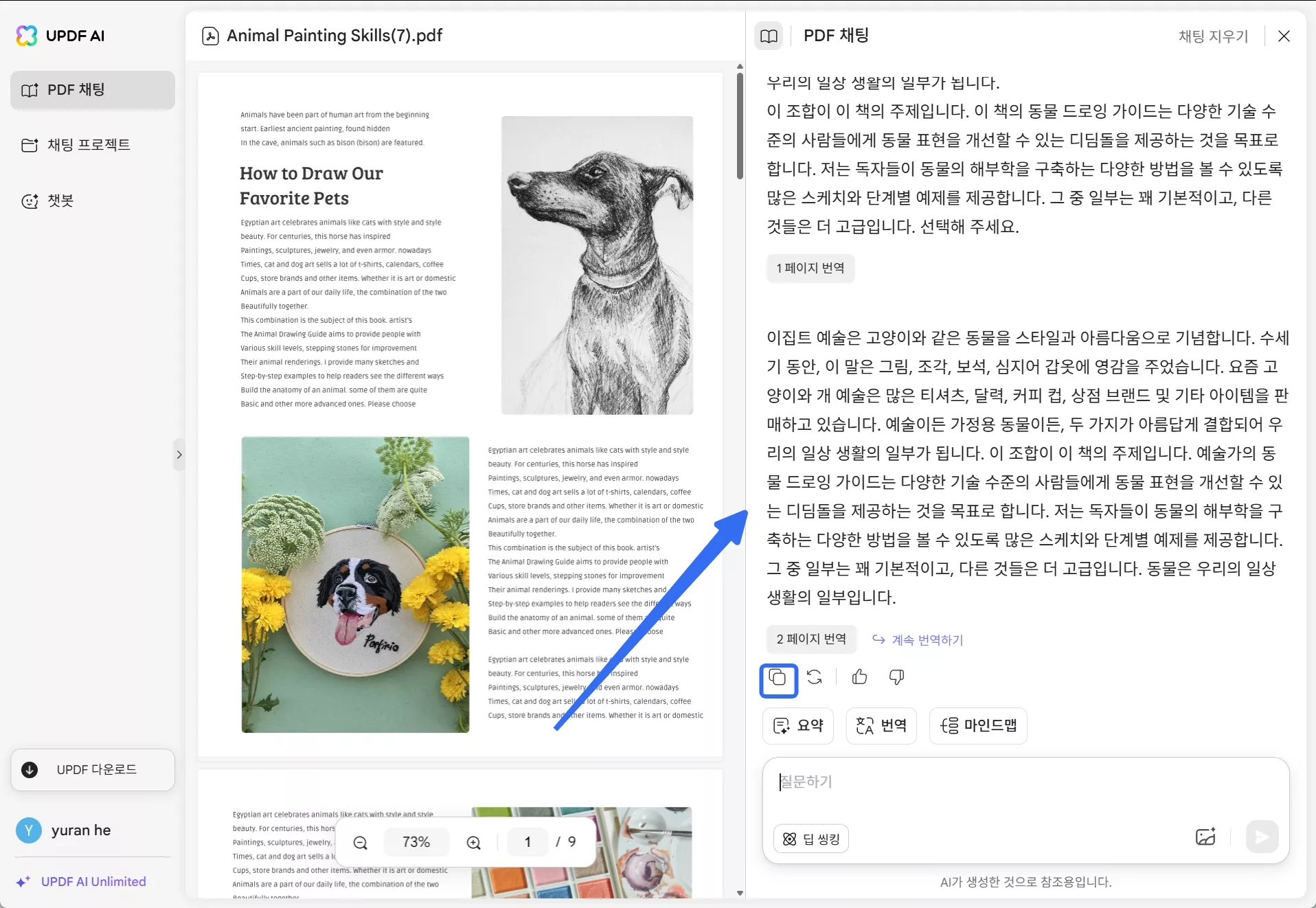Screen dimensions: 1316x908
Task: Click the current page number field
Action: pos(527,842)
